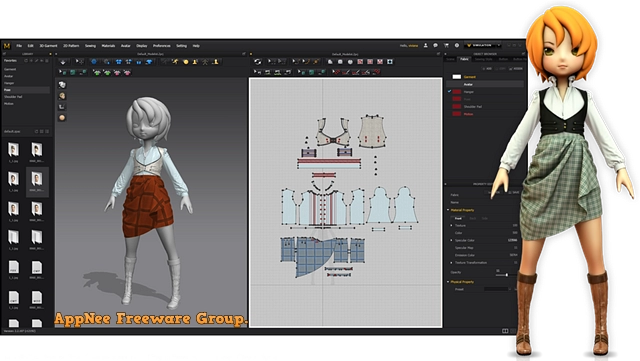The width and height of the screenshot is (640, 361).
Task: Click the red sewing tool in 2D toolbar
Action: pos(336,72)
